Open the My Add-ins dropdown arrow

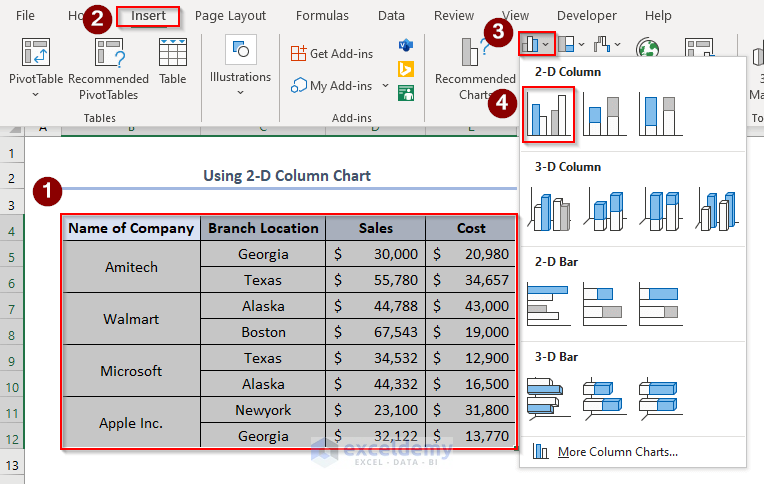386,86
